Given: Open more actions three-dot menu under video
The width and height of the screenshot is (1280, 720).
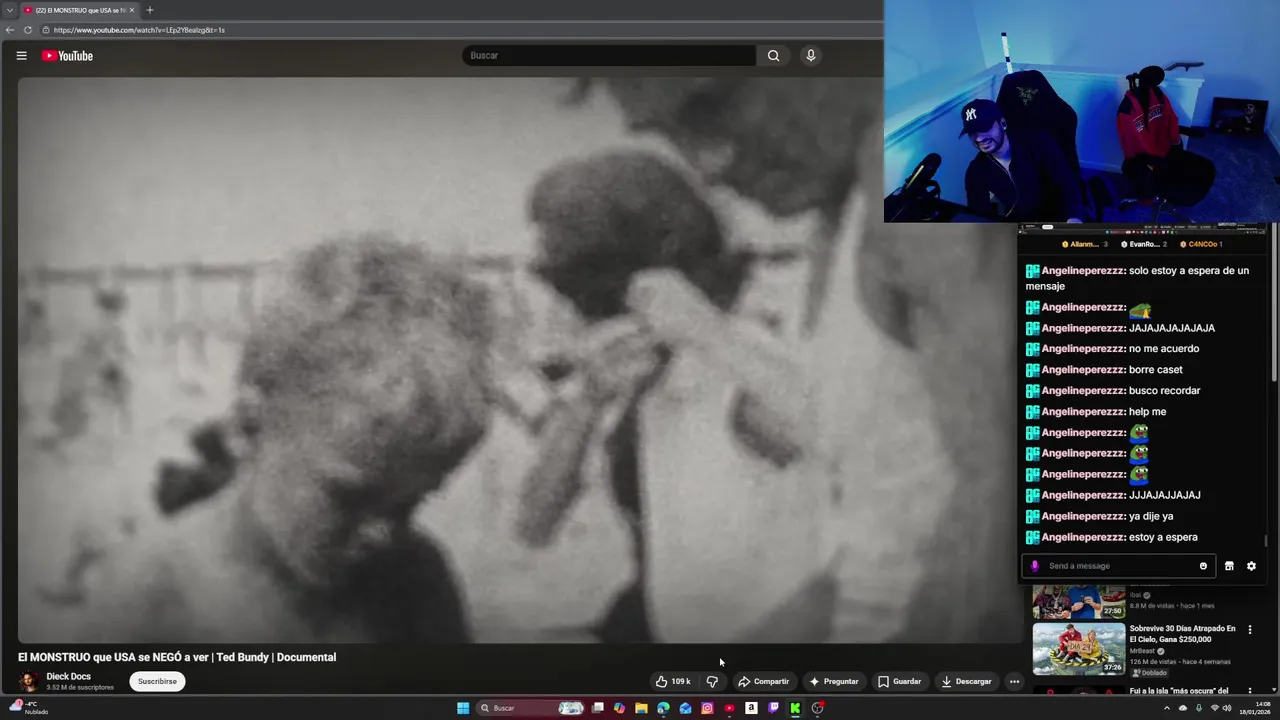Looking at the screenshot, I should coord(1014,682).
